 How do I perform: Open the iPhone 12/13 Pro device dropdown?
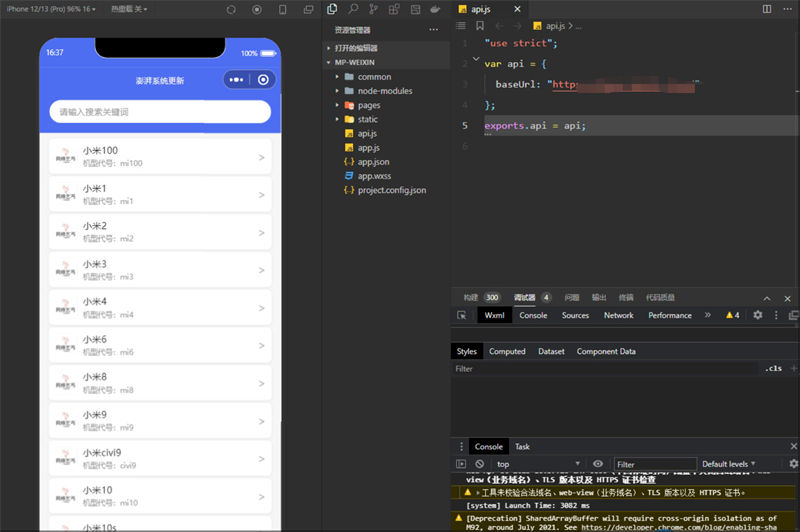51,9
